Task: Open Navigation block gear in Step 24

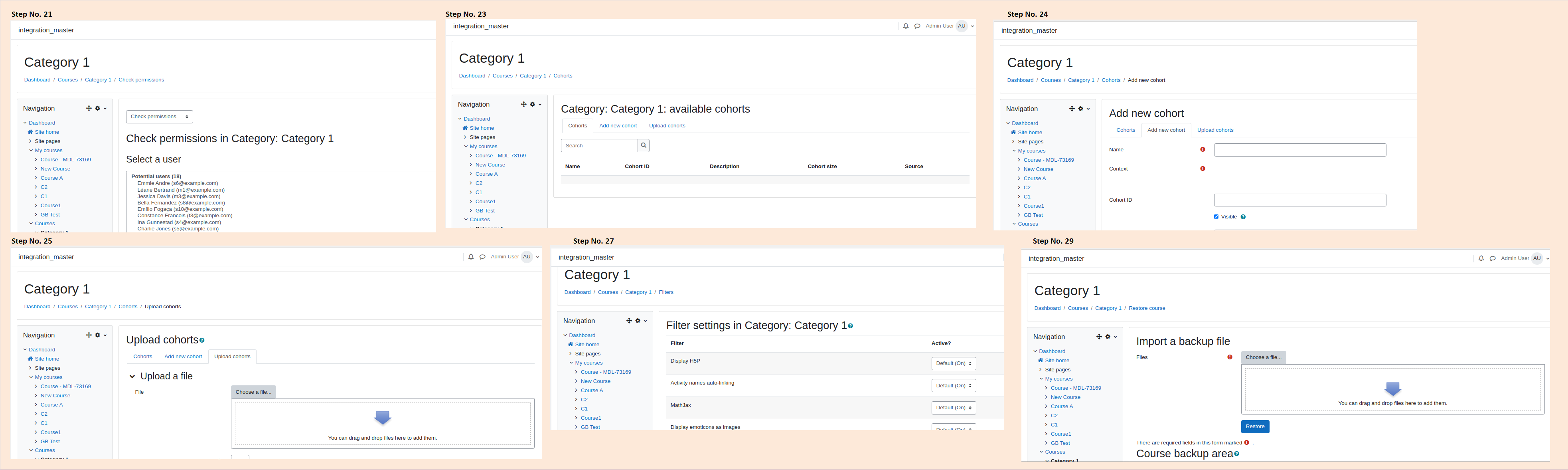Action: (x=1080, y=109)
